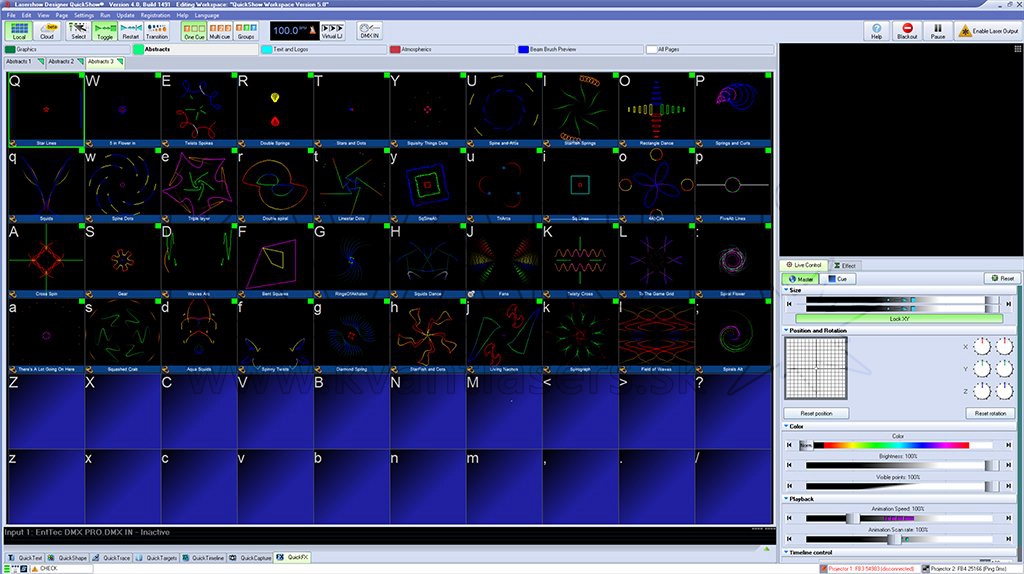1024x574 pixels.
Task: Click the Reset position button
Action: [816, 413]
